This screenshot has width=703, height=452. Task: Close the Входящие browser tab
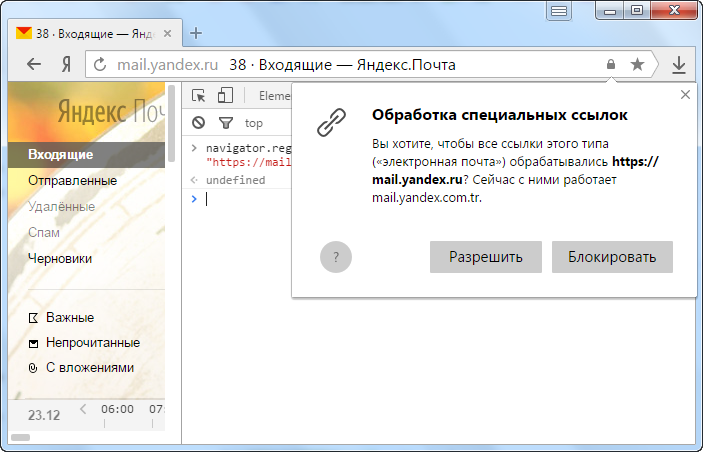coord(167,34)
